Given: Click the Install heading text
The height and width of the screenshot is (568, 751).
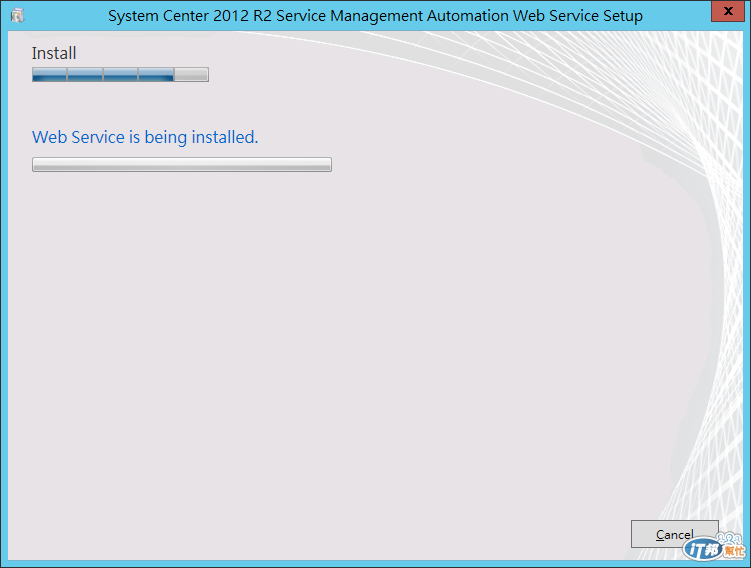Looking at the screenshot, I should click(x=54, y=53).
